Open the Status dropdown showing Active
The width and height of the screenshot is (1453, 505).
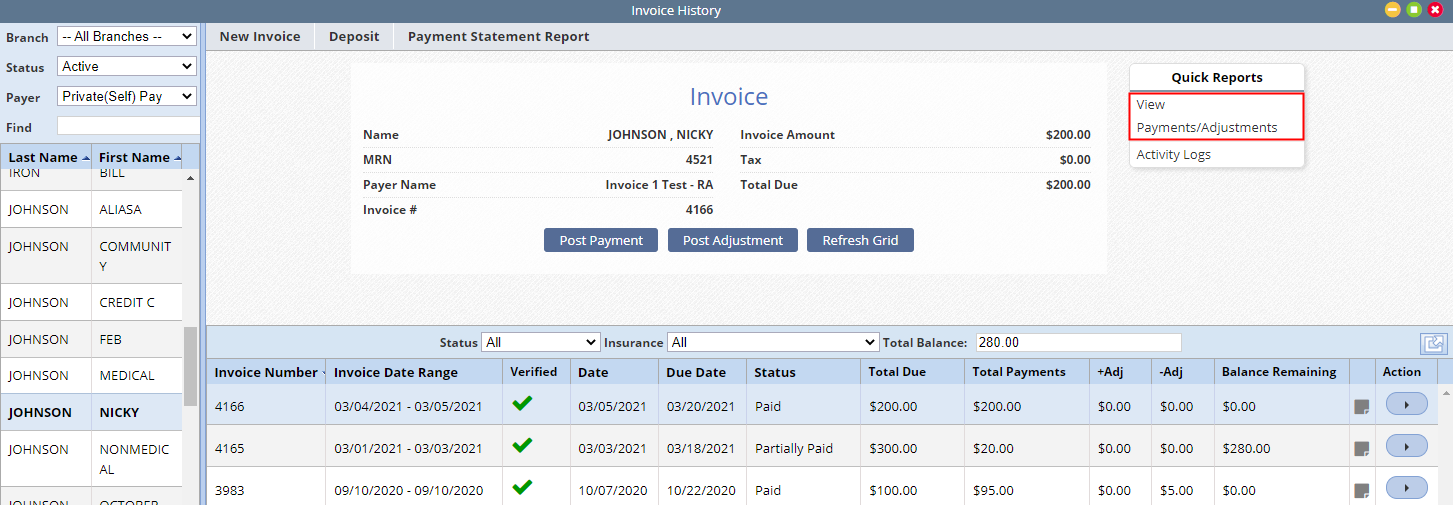tap(126, 66)
